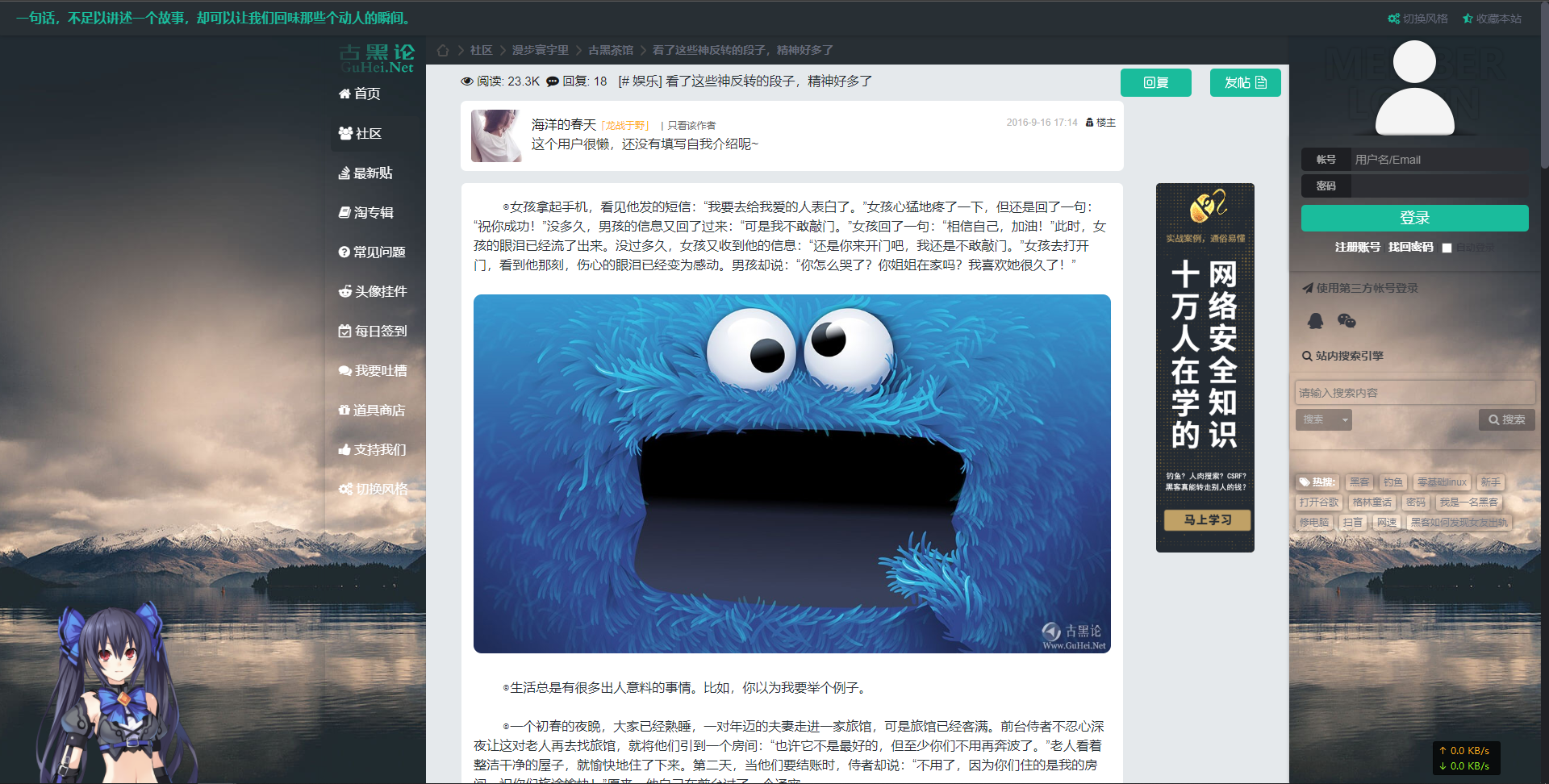
Task: Click the 龙战于野 rank badge
Action: (x=625, y=126)
